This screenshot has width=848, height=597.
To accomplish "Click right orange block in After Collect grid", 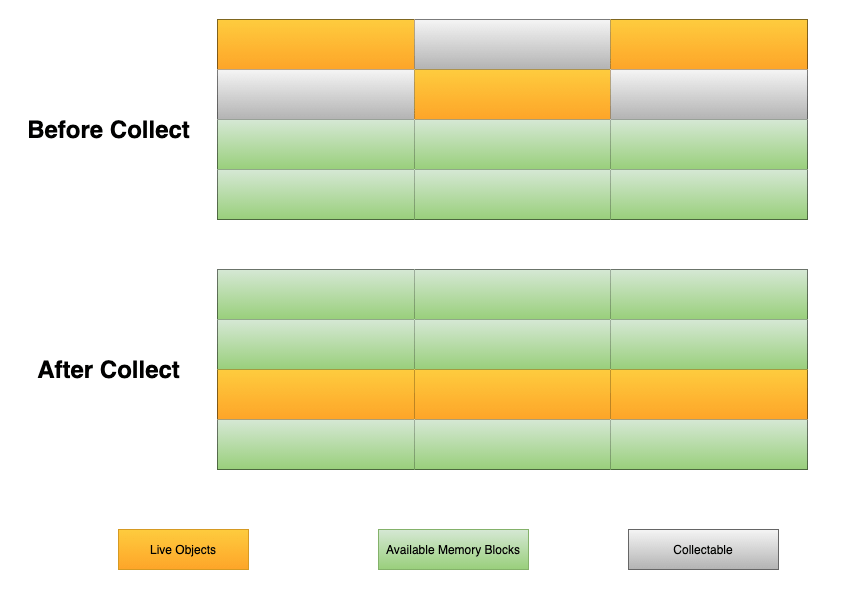I will coord(708,394).
